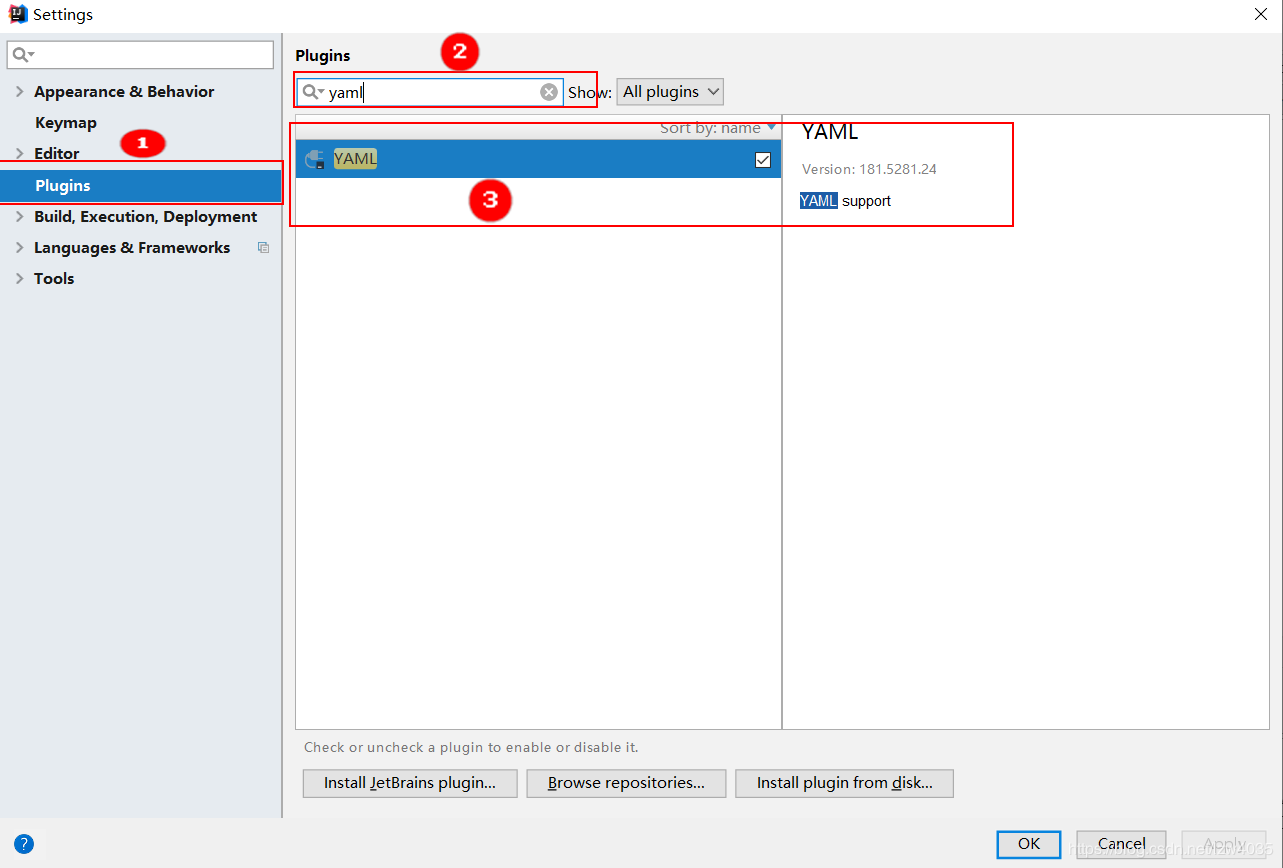Close the Settings dialog window
This screenshot has height=868, width=1283.
(x=1259, y=14)
